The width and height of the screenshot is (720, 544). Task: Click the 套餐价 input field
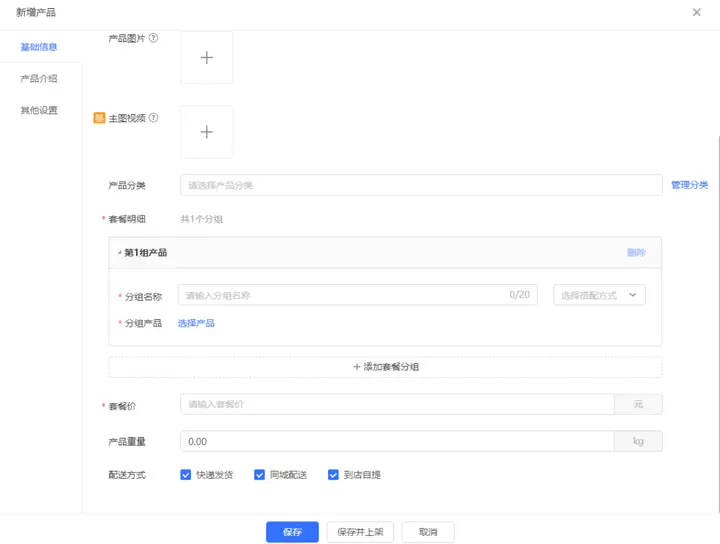click(396, 404)
